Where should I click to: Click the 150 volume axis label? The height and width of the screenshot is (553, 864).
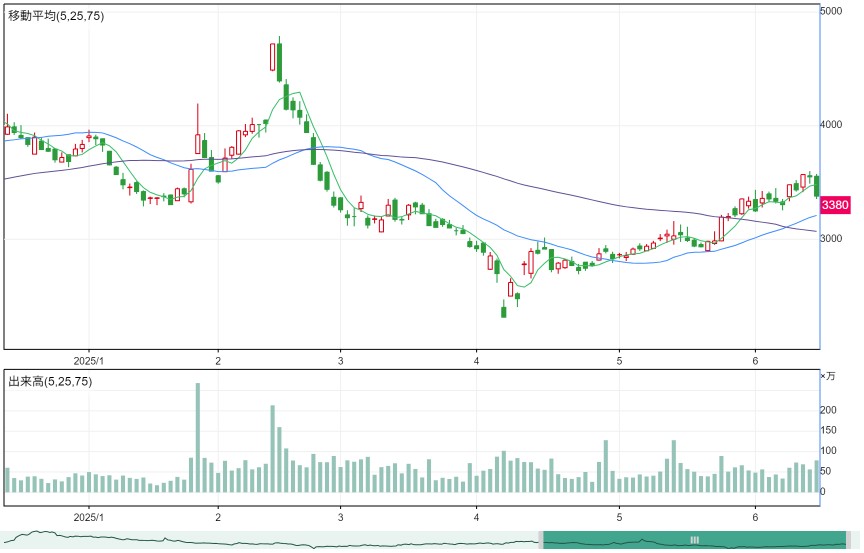pyautogui.click(x=828, y=430)
